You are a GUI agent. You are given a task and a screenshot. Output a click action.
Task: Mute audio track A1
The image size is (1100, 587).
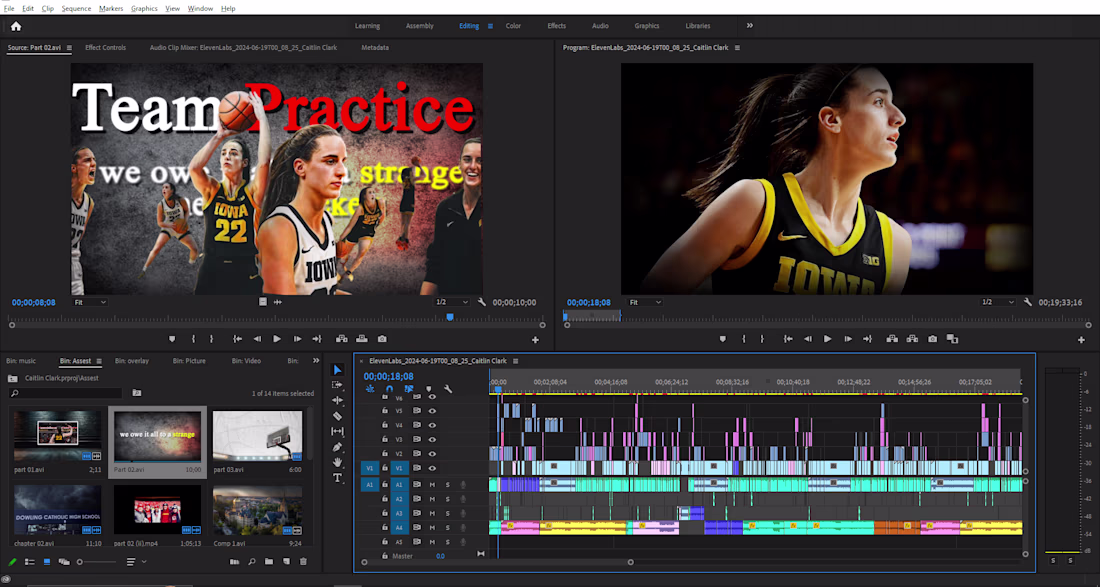pyautogui.click(x=432, y=485)
